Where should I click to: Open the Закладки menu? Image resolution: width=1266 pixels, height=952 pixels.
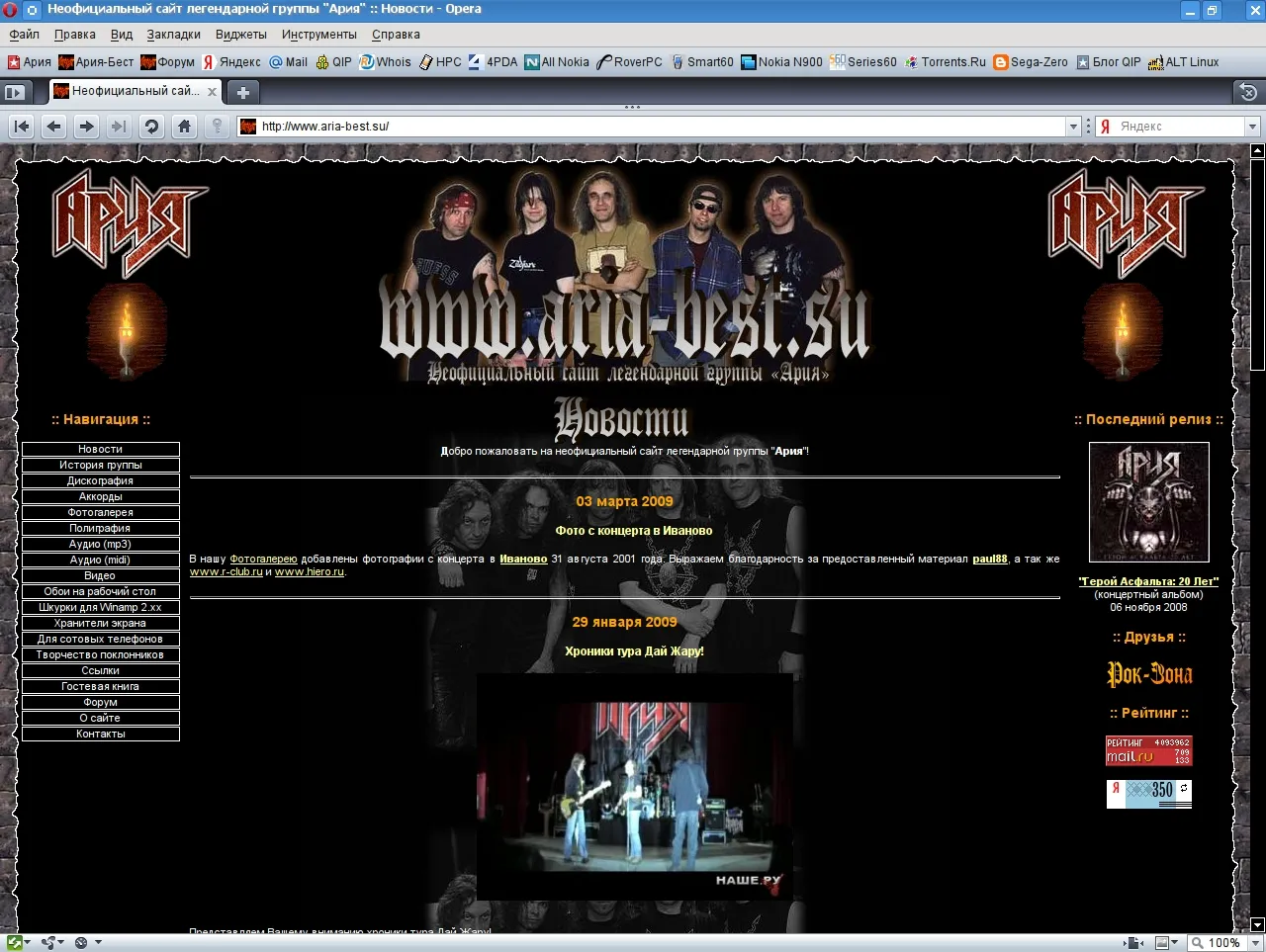(x=174, y=35)
